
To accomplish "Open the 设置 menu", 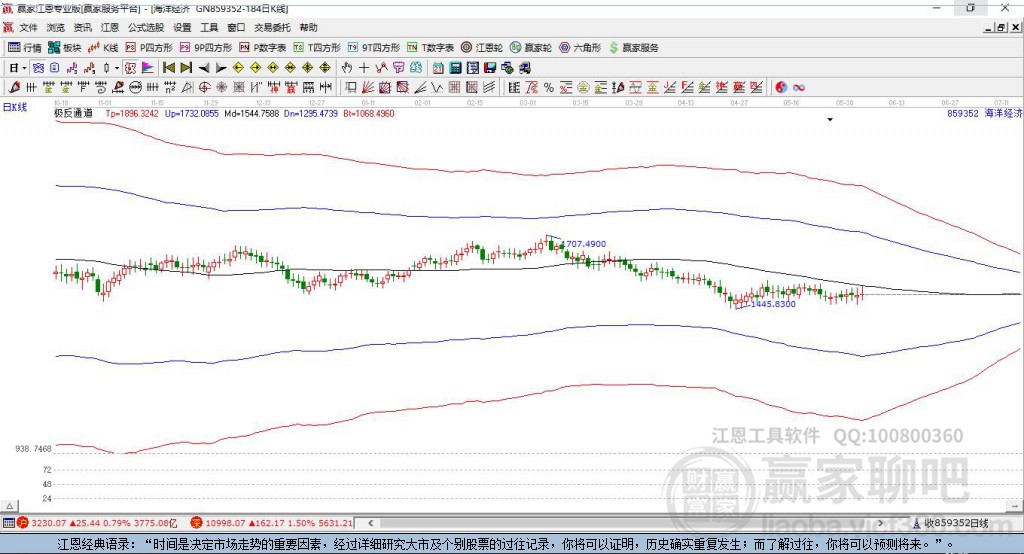I will pyautogui.click(x=182, y=27).
